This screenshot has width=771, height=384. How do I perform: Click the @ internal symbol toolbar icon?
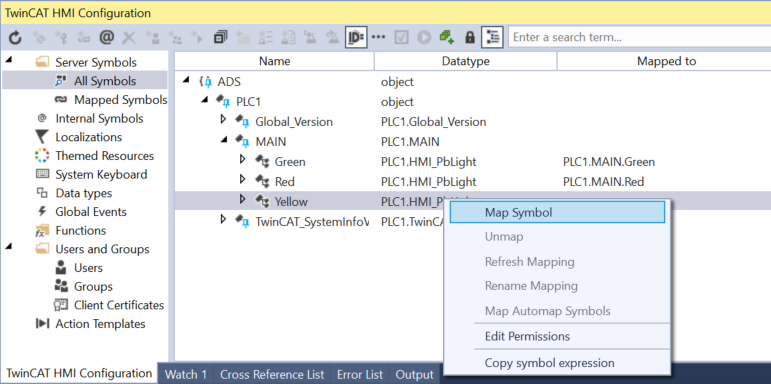coord(107,37)
